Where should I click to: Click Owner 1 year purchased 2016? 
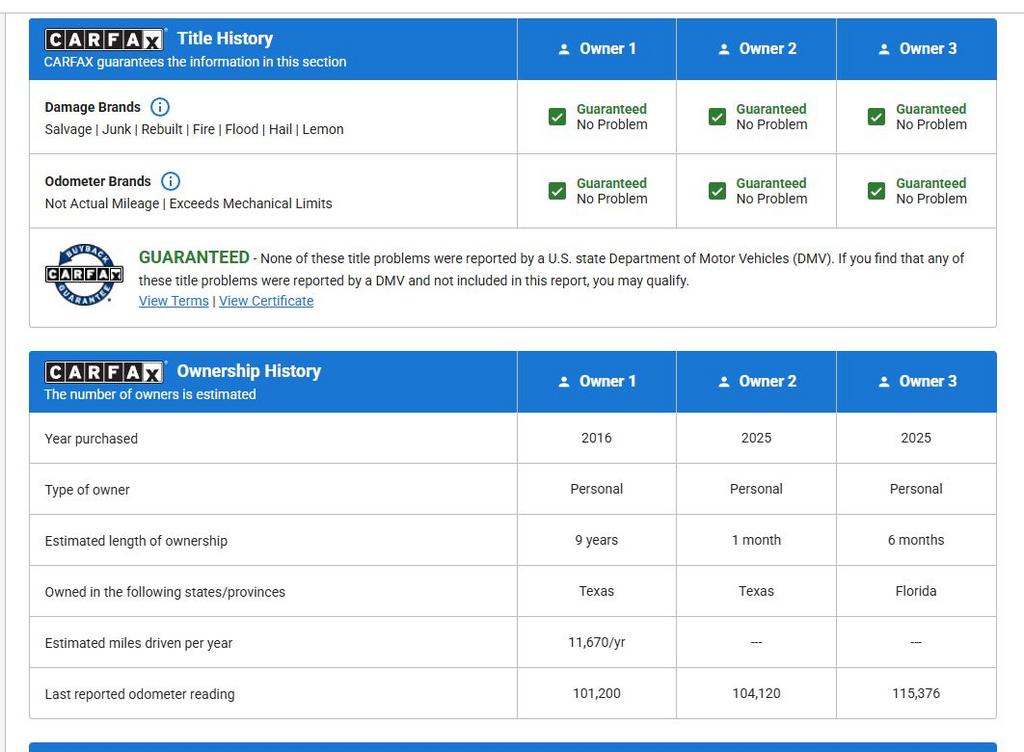pyautogui.click(x=596, y=438)
